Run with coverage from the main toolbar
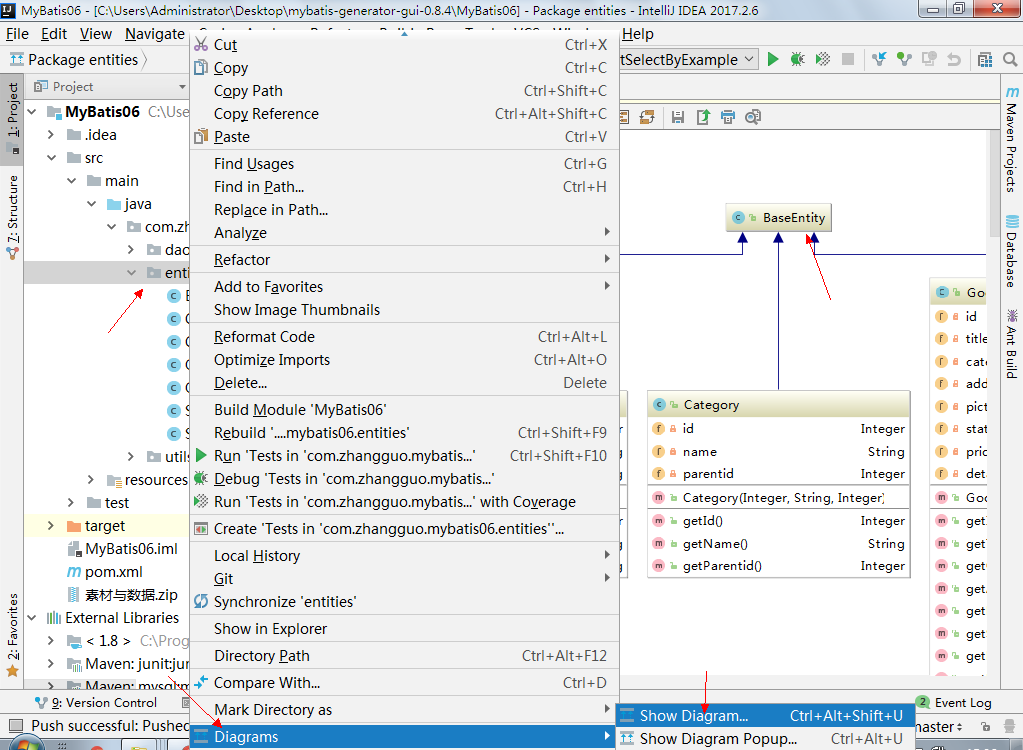The height and width of the screenshot is (750, 1023). pyautogui.click(x=823, y=59)
